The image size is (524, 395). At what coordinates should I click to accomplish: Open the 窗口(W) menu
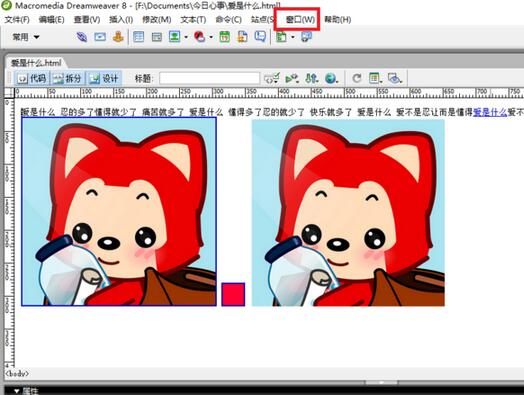coord(300,20)
